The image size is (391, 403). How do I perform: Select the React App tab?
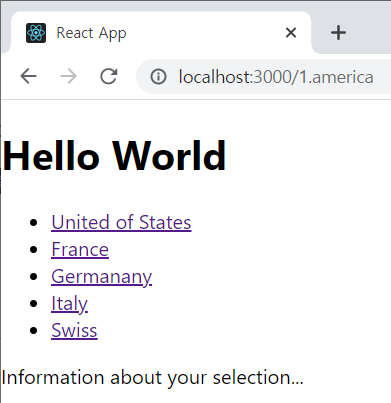(x=161, y=33)
